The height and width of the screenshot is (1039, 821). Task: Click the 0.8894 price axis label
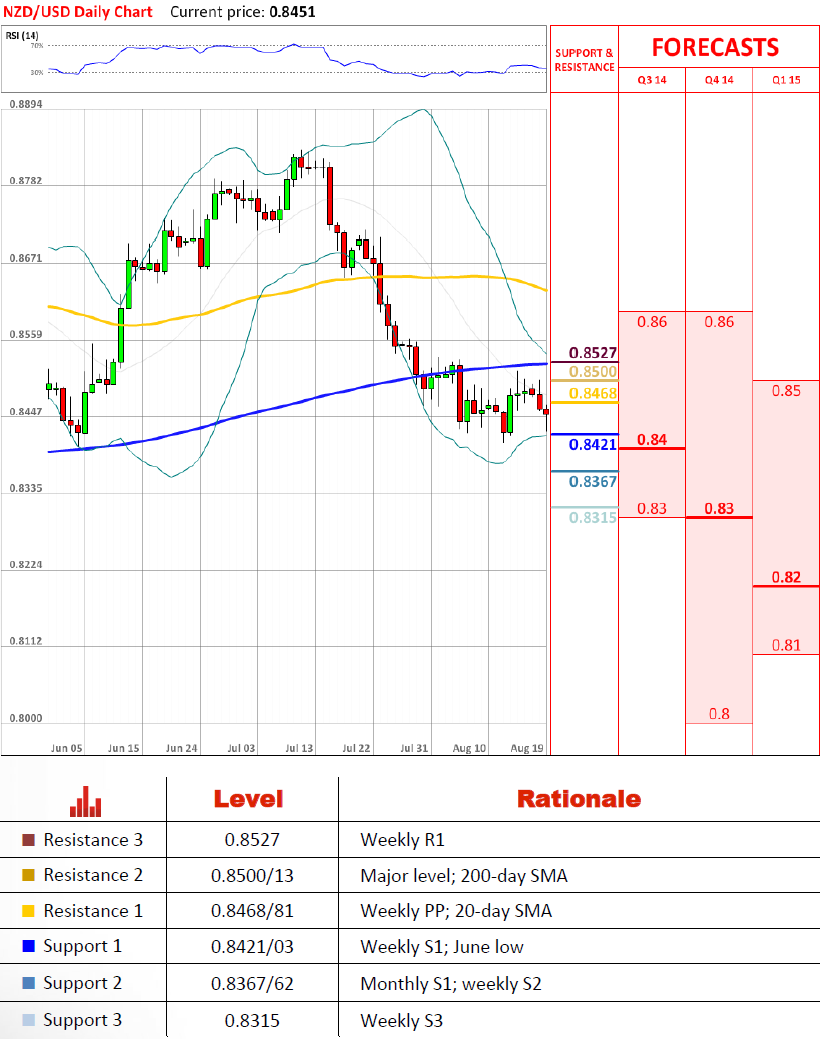pyautogui.click(x=26, y=105)
